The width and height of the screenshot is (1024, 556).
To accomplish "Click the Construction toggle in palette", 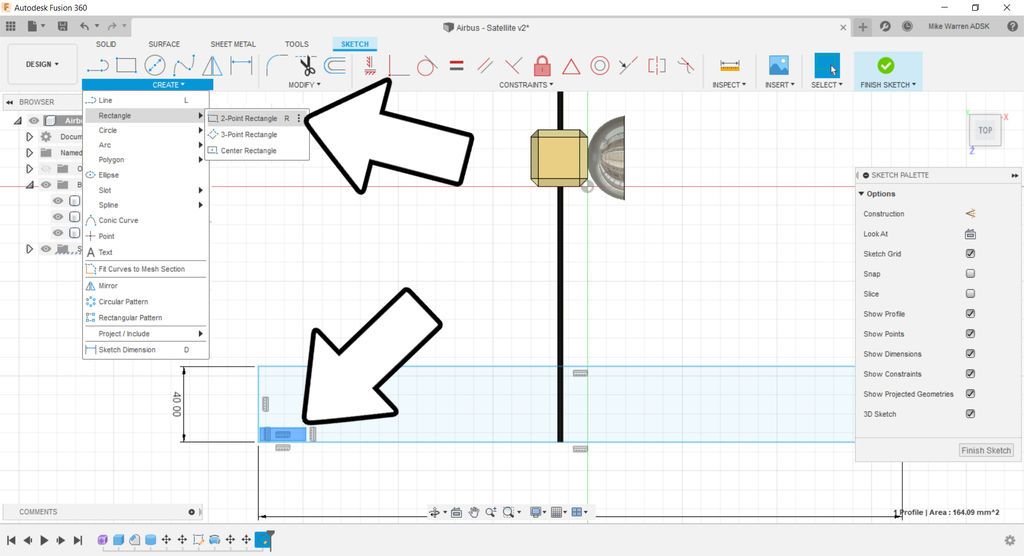I will 970,214.
